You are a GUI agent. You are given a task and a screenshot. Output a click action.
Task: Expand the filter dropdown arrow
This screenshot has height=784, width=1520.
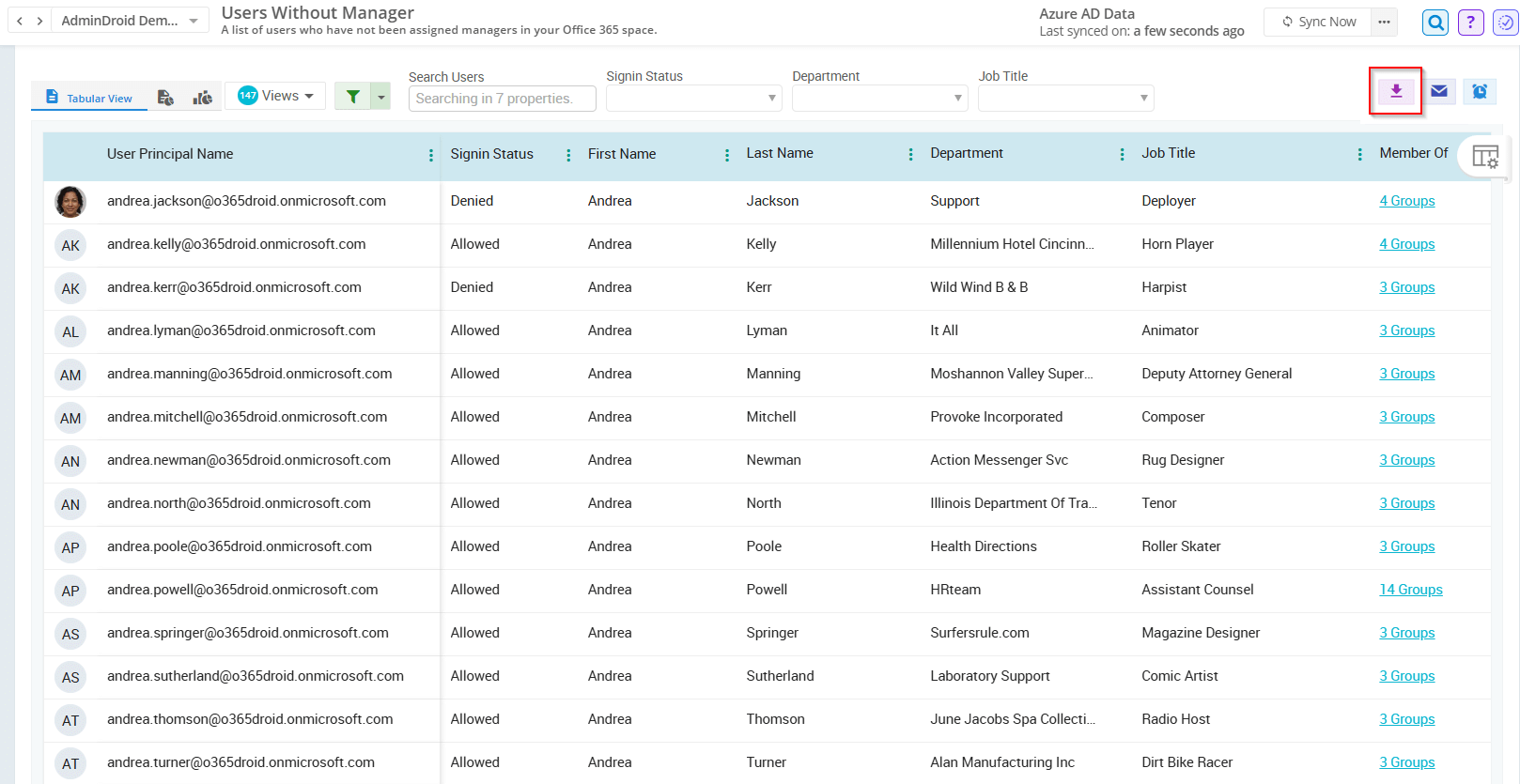(380, 96)
